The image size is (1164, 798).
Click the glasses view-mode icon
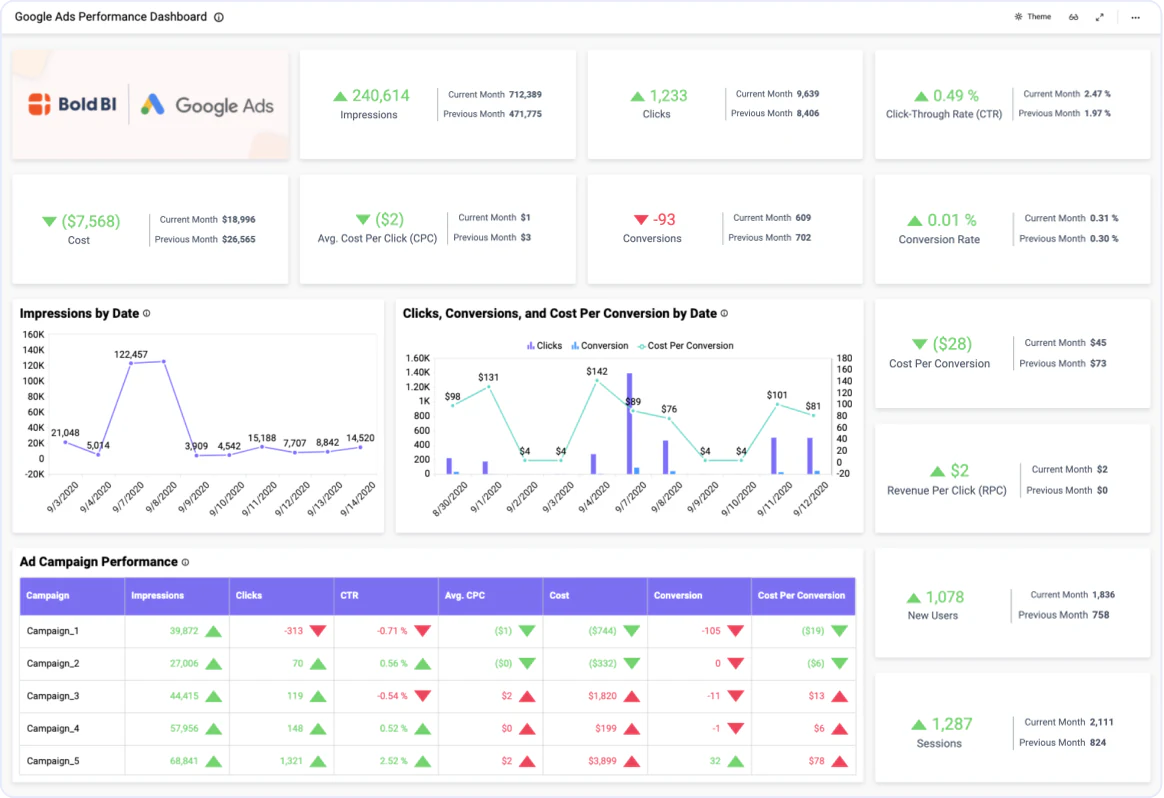point(1073,17)
